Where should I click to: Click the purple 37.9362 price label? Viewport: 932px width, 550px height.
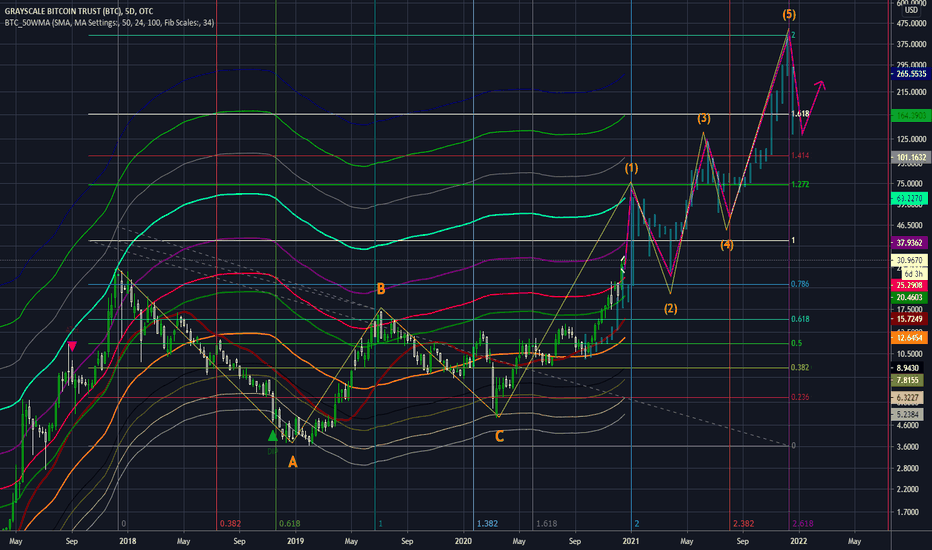click(911, 243)
